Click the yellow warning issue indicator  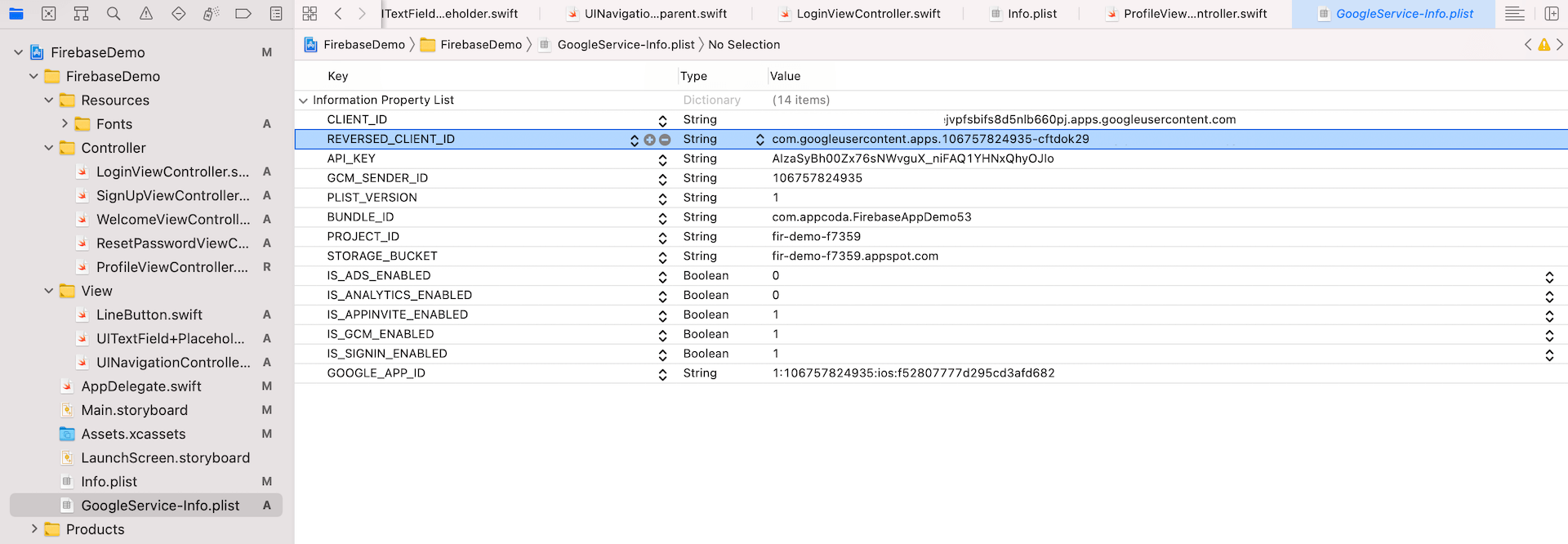[x=1543, y=45]
